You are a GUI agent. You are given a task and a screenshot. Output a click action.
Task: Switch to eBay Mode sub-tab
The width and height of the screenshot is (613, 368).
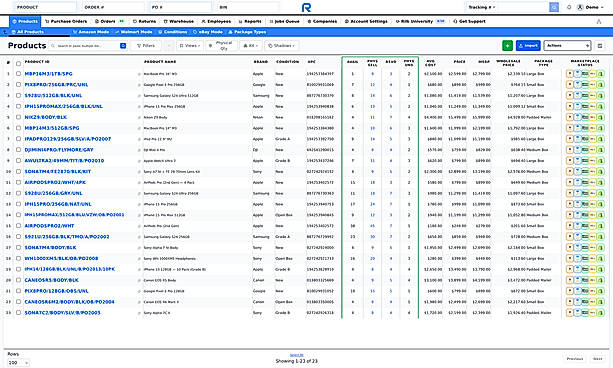click(x=208, y=32)
